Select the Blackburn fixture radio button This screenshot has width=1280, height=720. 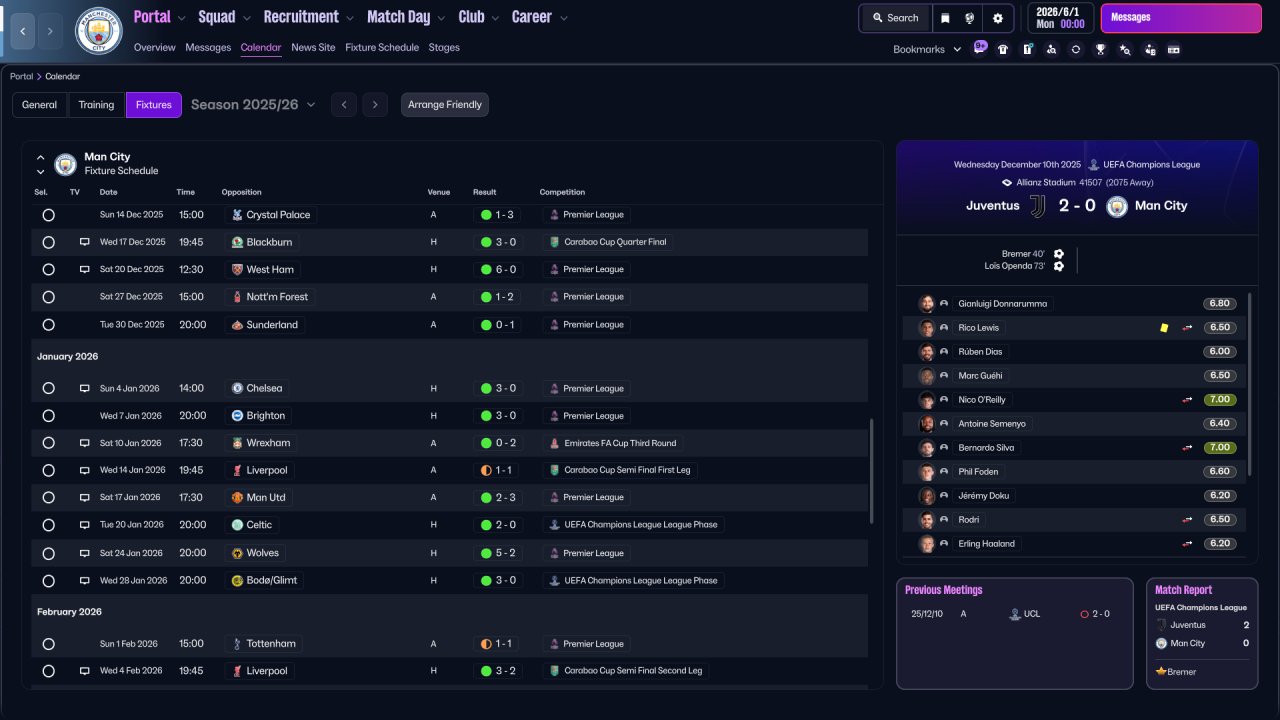pos(48,242)
